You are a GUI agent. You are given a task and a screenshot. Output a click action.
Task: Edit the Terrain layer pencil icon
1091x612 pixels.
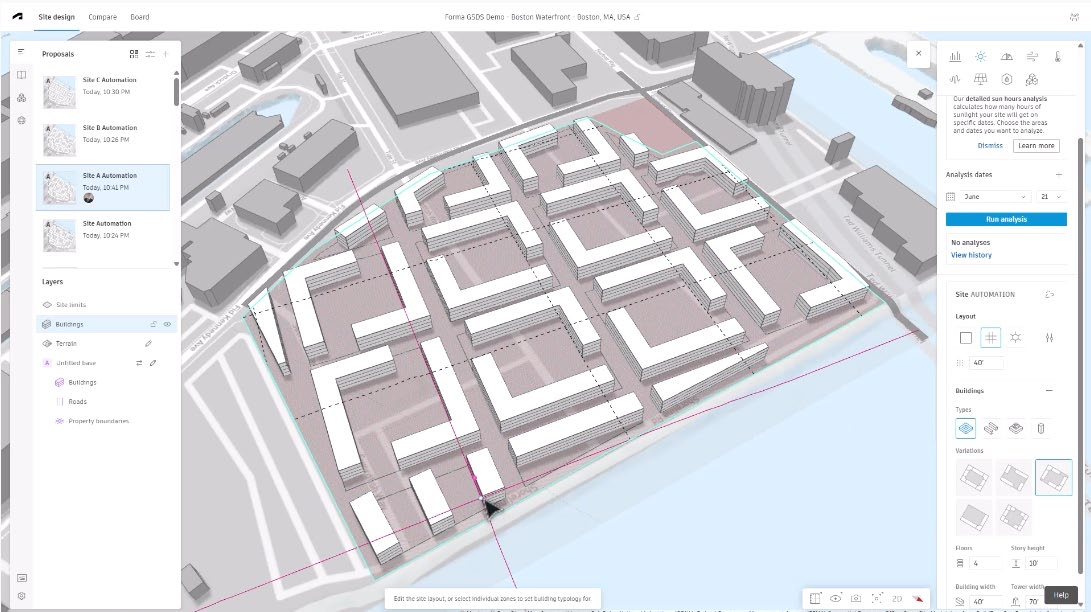(x=148, y=344)
